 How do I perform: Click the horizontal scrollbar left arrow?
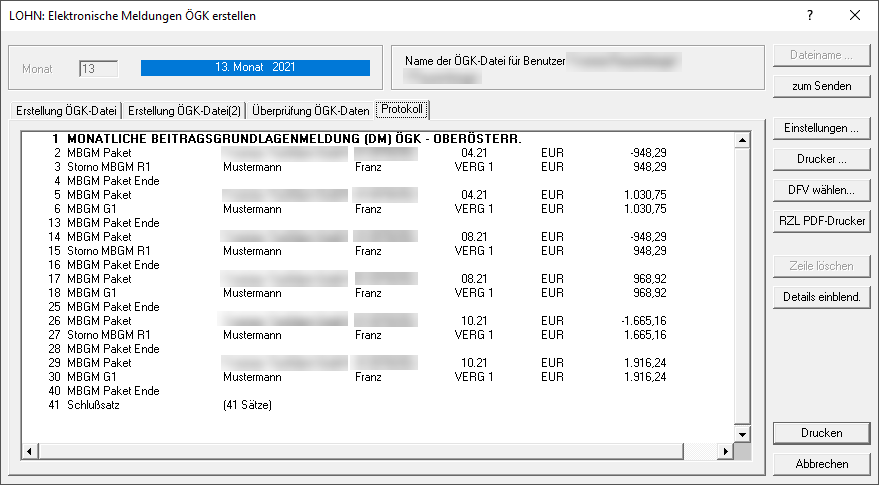(28, 452)
